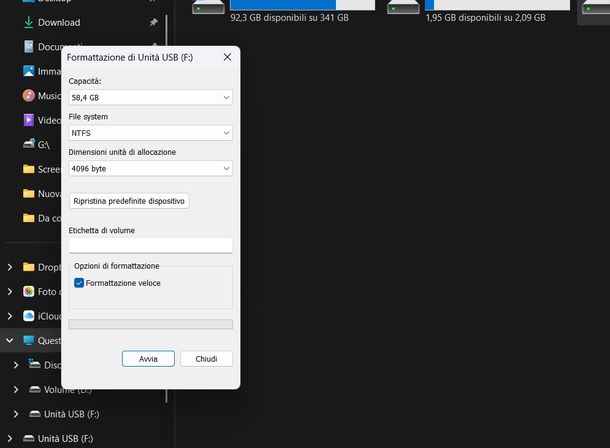Click drive icon of nested Unità USB (F:)
Image resolution: width=610 pixels, height=448 pixels.
coord(35,414)
